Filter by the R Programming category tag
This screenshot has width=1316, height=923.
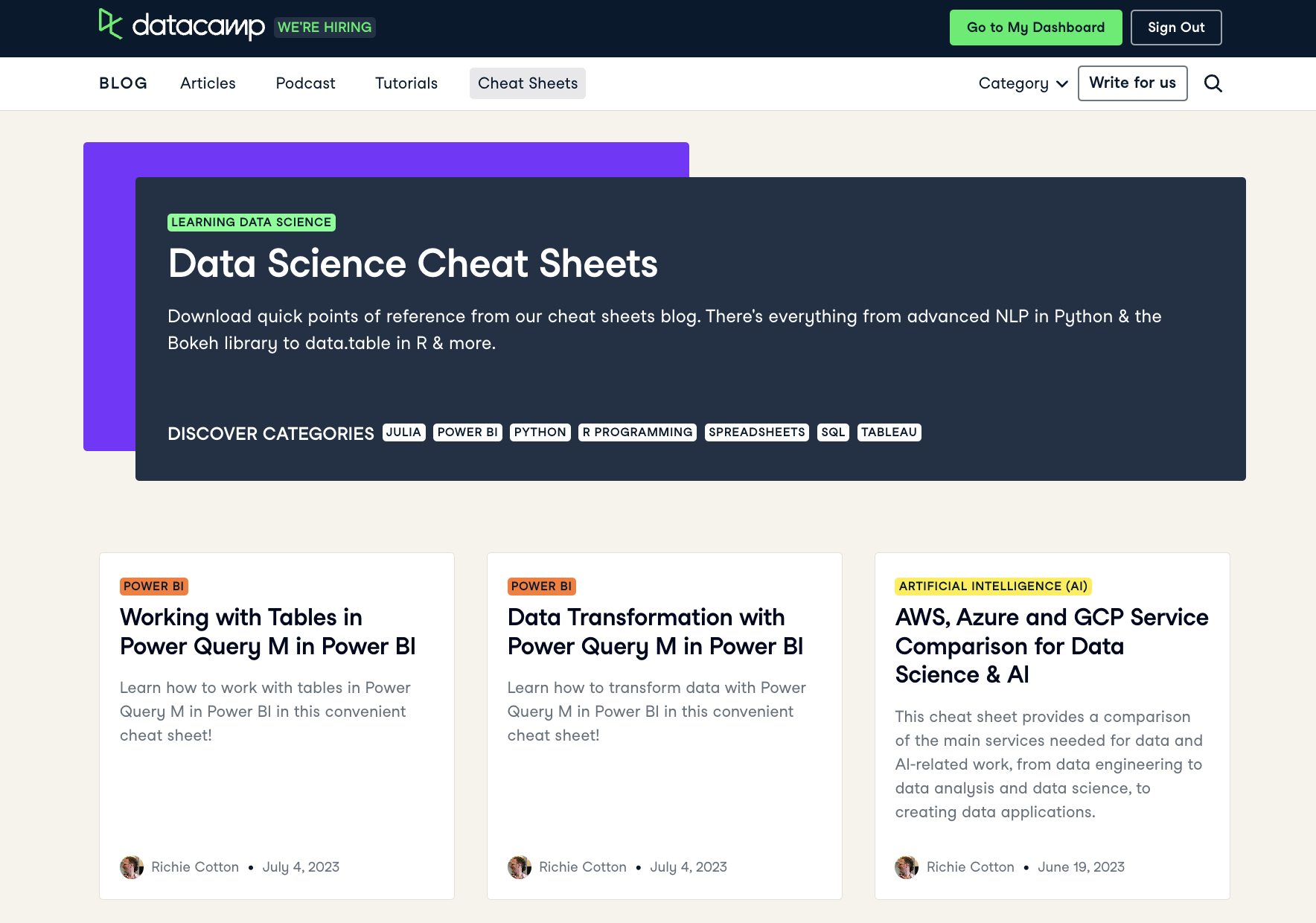[637, 432]
